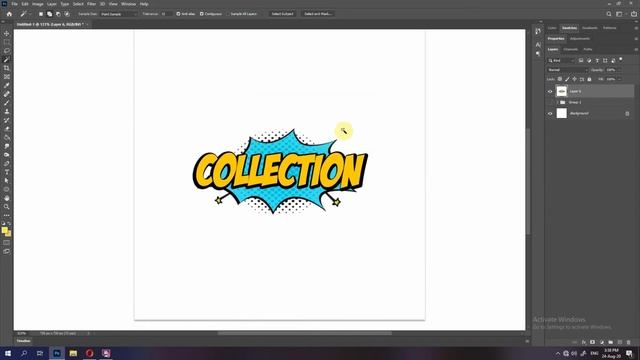Open the Filter menu

point(91,4)
